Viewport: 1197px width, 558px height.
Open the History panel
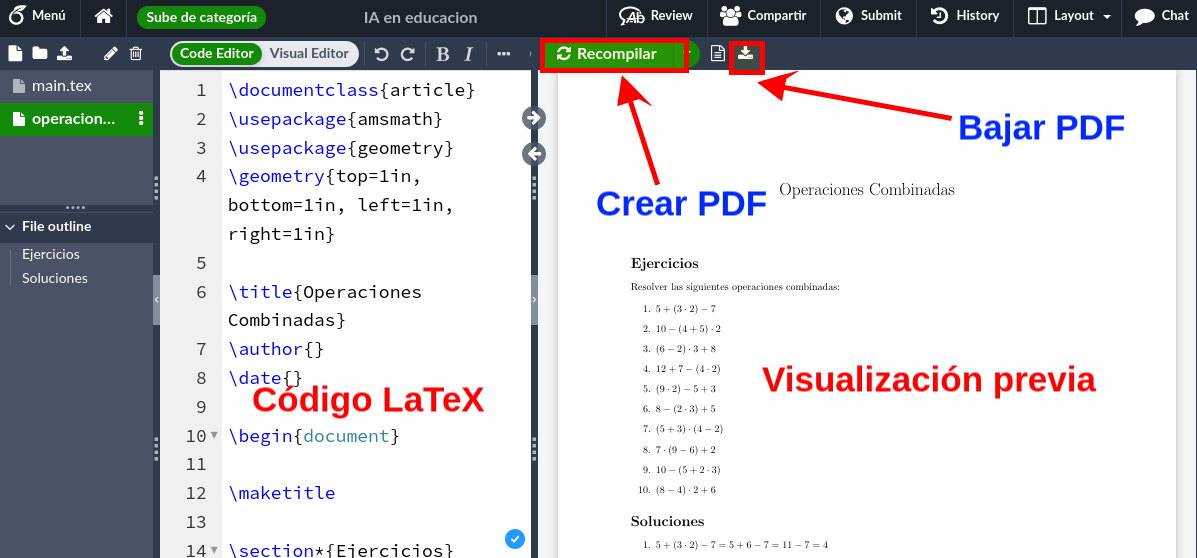(964, 16)
